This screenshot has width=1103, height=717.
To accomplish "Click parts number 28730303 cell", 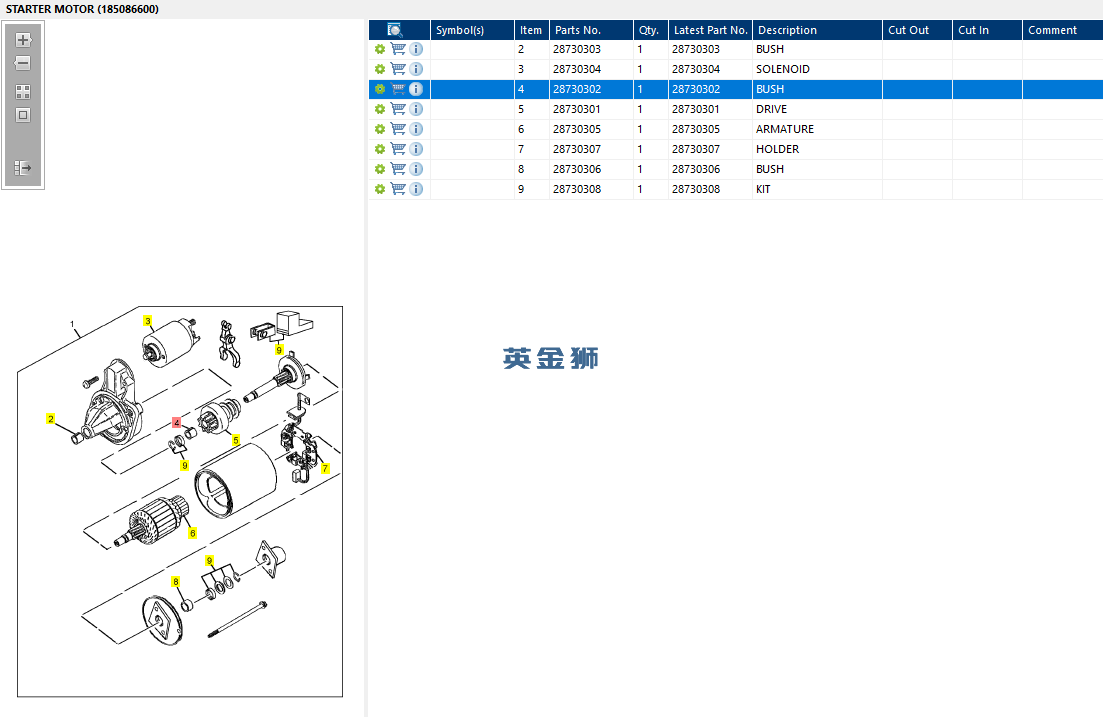I will [592, 49].
